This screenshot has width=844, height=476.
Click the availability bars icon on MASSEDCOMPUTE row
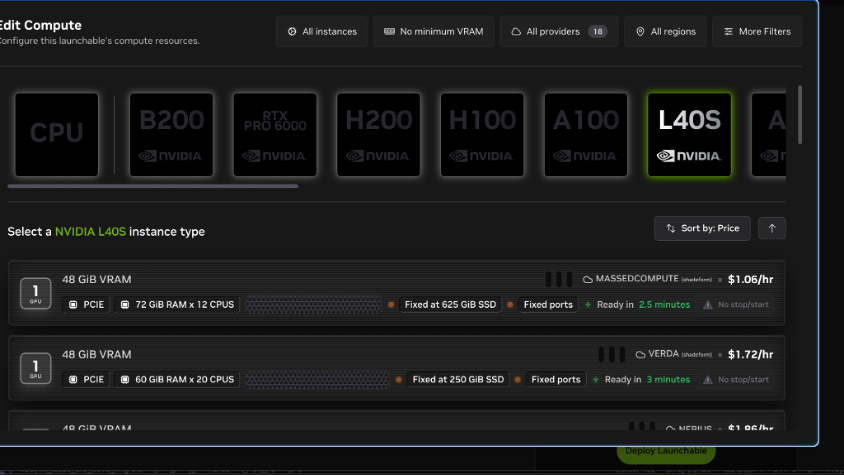559,279
